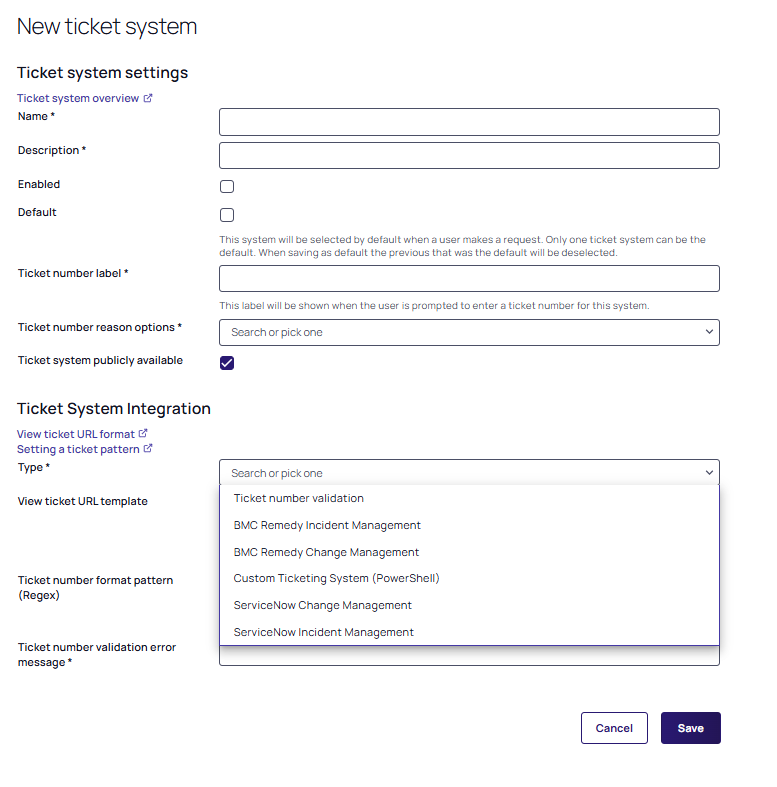777x787 pixels.
Task: Click into the Description text field
Action: click(x=469, y=155)
